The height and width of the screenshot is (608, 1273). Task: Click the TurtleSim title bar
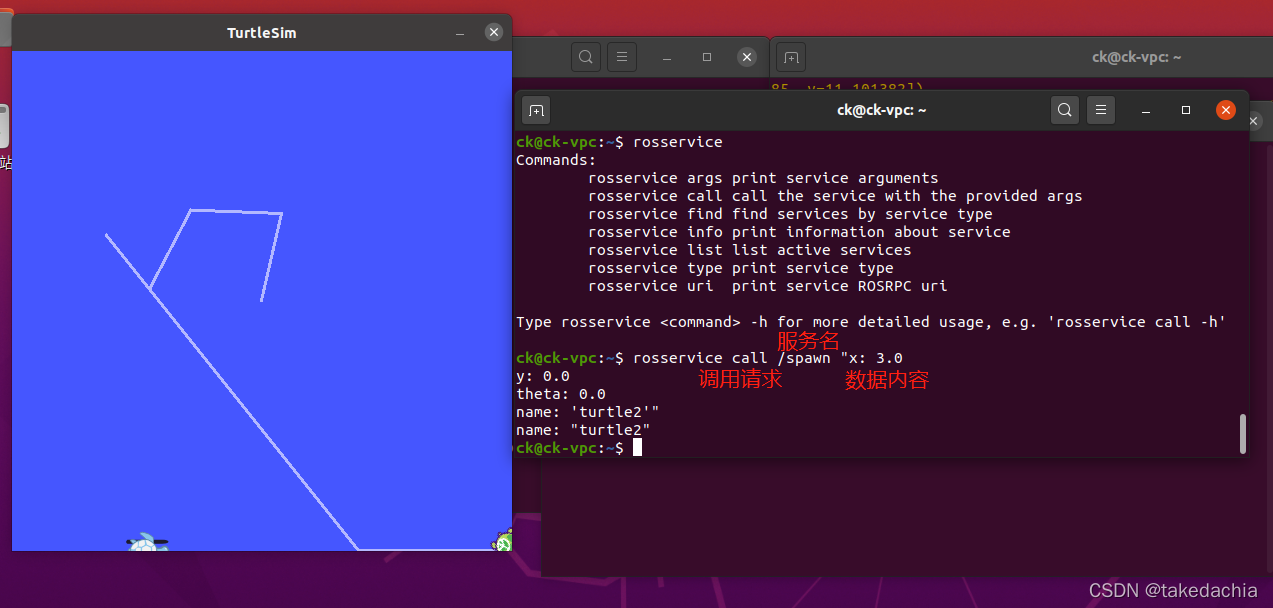click(x=261, y=33)
